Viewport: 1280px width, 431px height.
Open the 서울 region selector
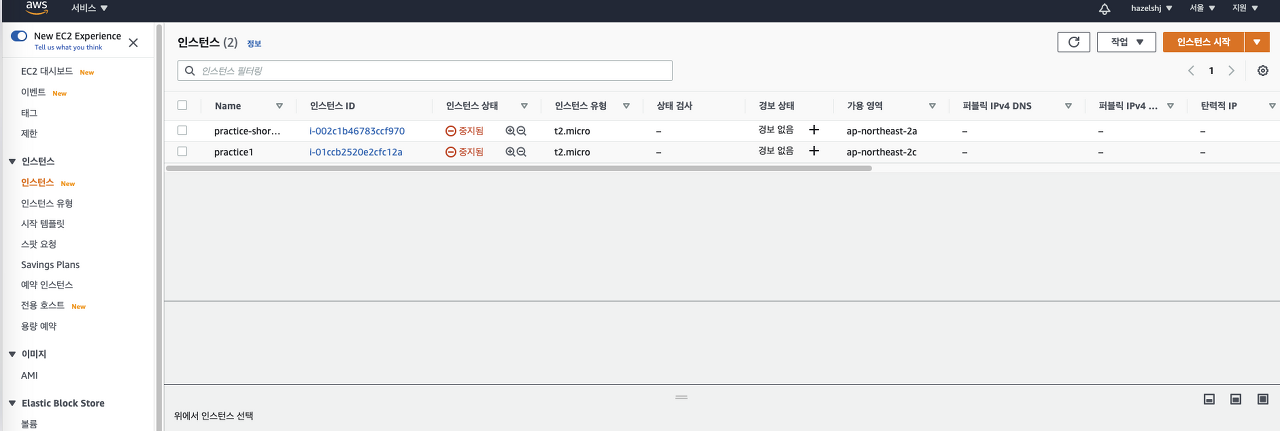[1202, 8]
